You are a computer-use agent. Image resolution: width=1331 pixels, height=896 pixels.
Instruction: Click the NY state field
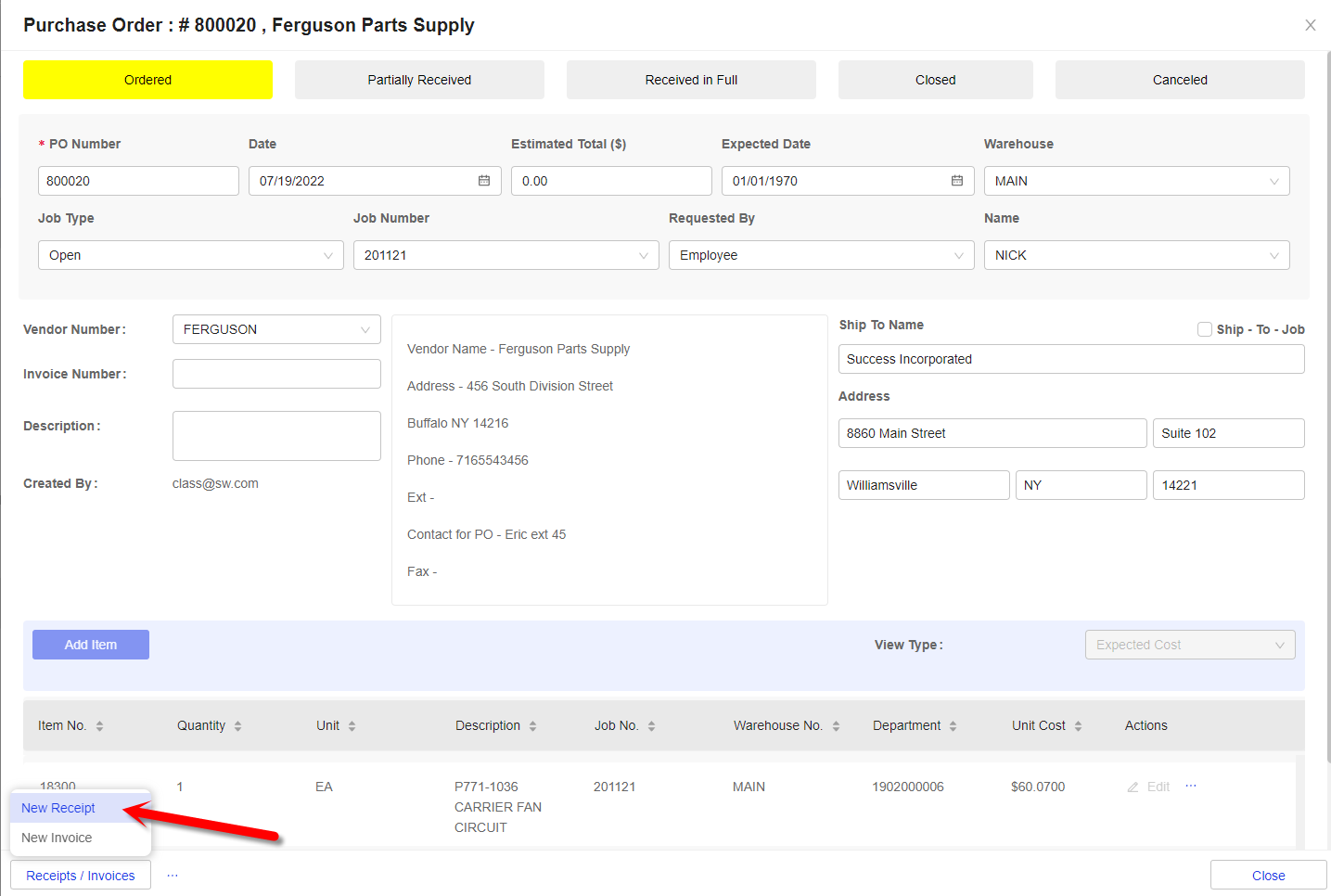[1081, 485]
